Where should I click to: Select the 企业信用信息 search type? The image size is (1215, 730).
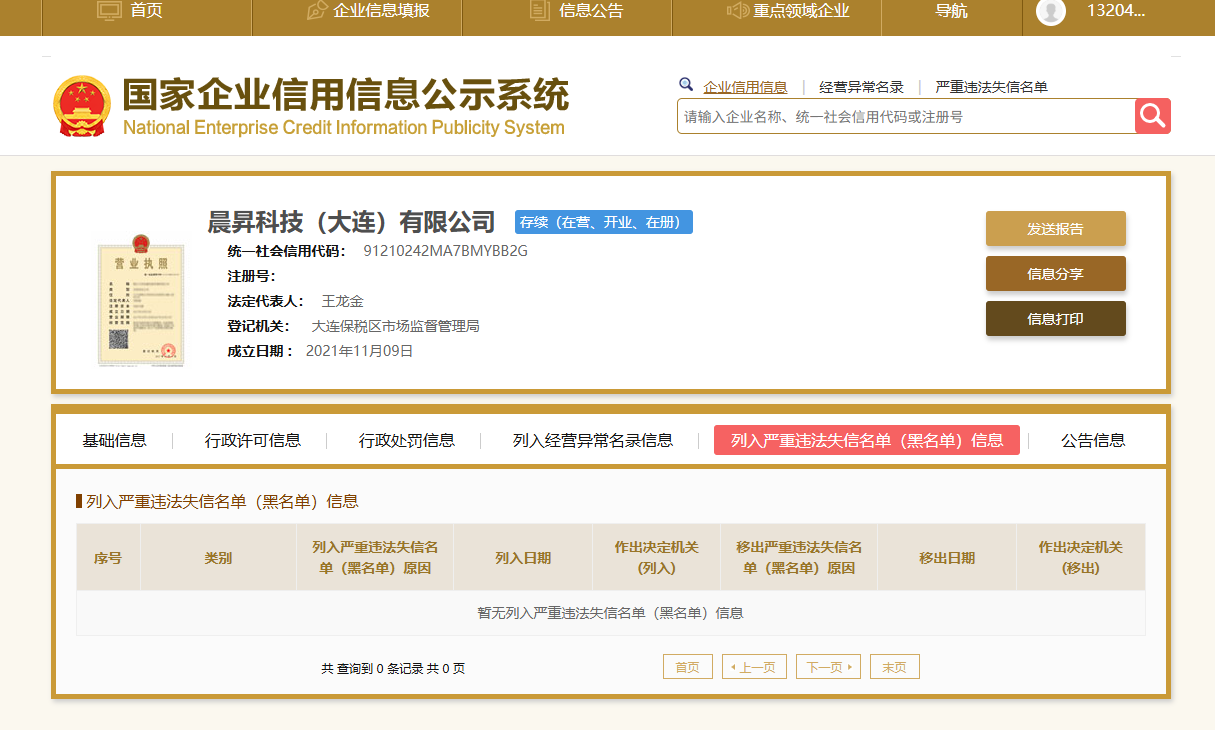pos(745,87)
